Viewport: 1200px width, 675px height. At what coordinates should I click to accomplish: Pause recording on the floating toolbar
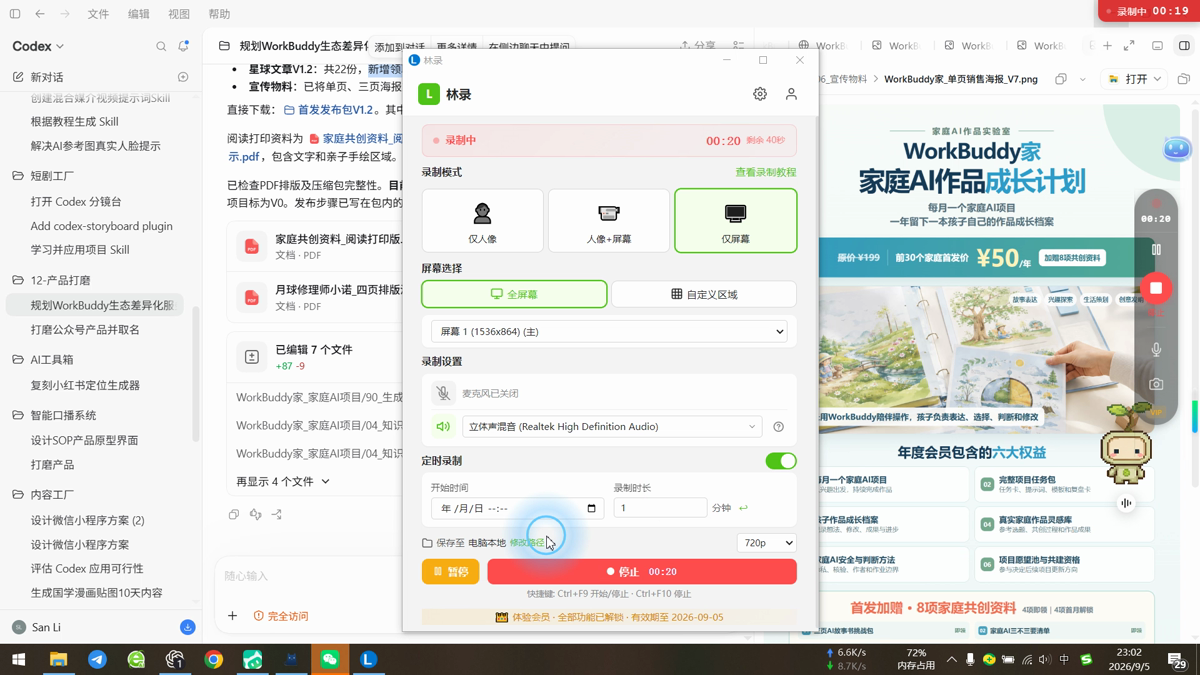1156,250
